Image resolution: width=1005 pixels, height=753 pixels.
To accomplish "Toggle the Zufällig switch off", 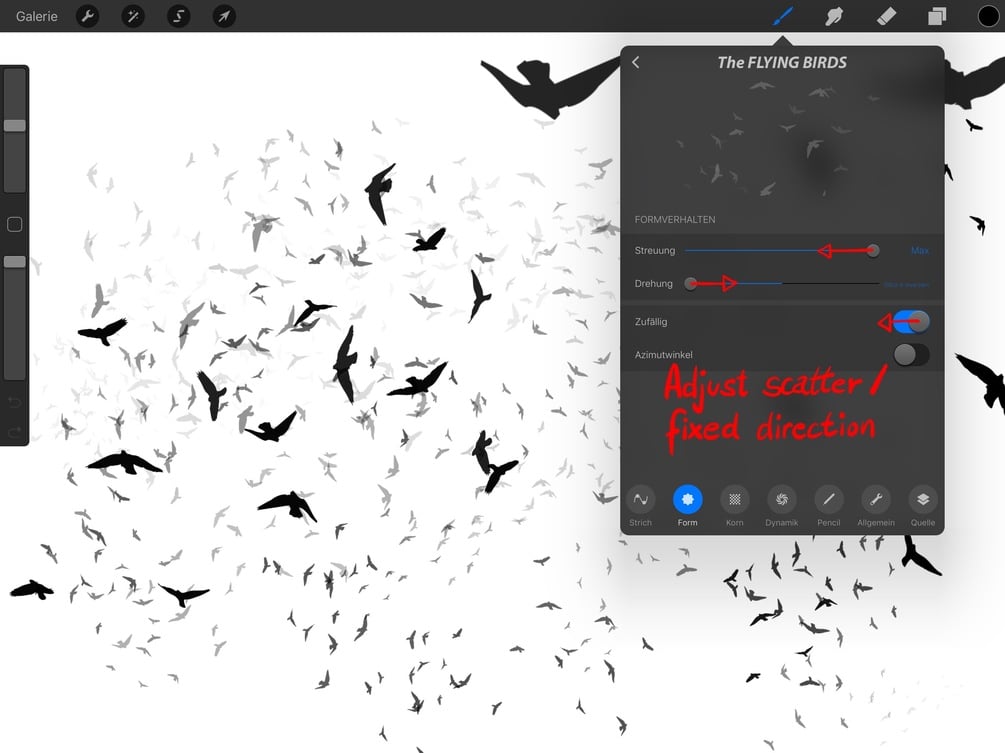I will (x=911, y=322).
